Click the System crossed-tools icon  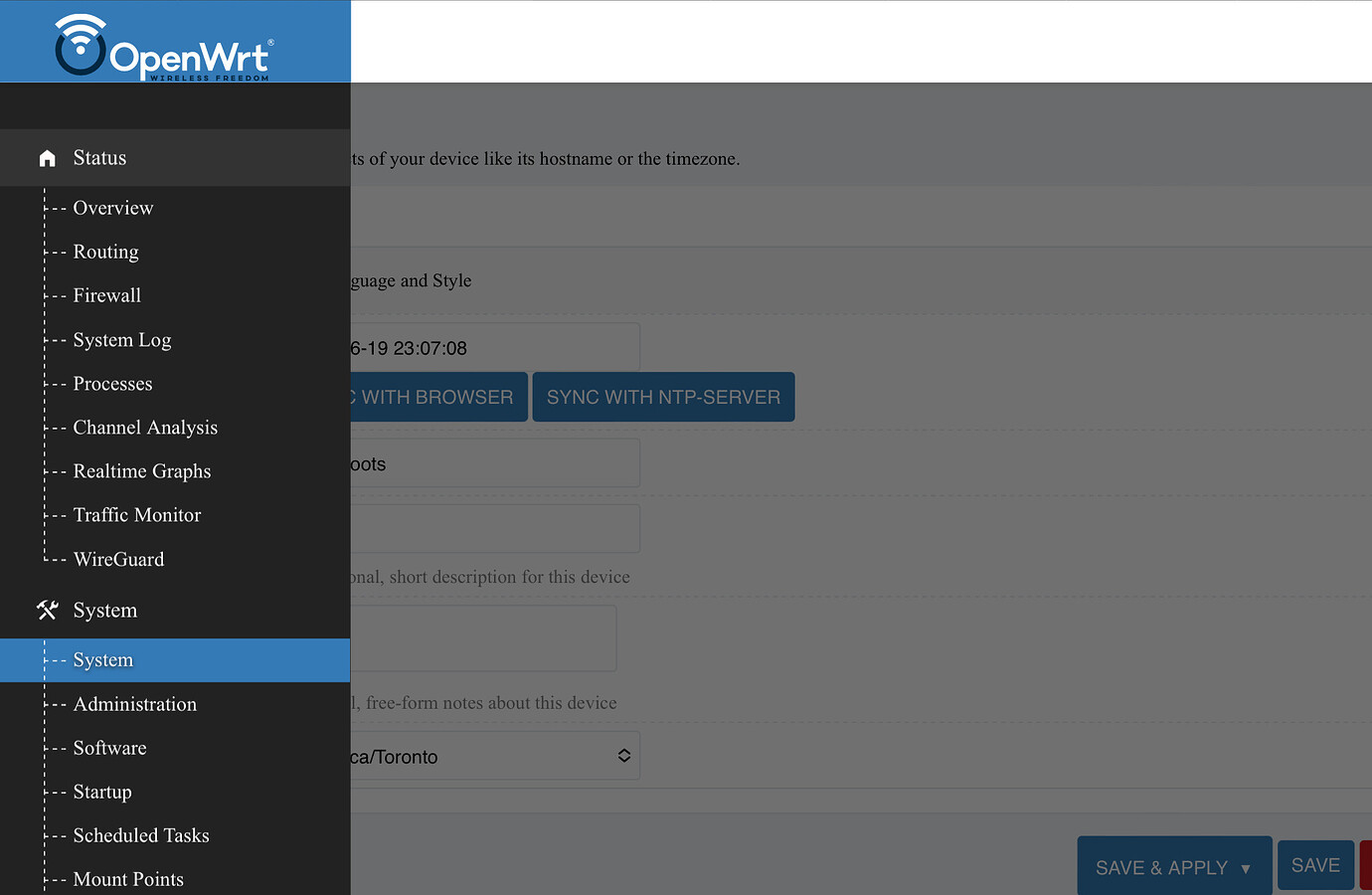[47, 610]
